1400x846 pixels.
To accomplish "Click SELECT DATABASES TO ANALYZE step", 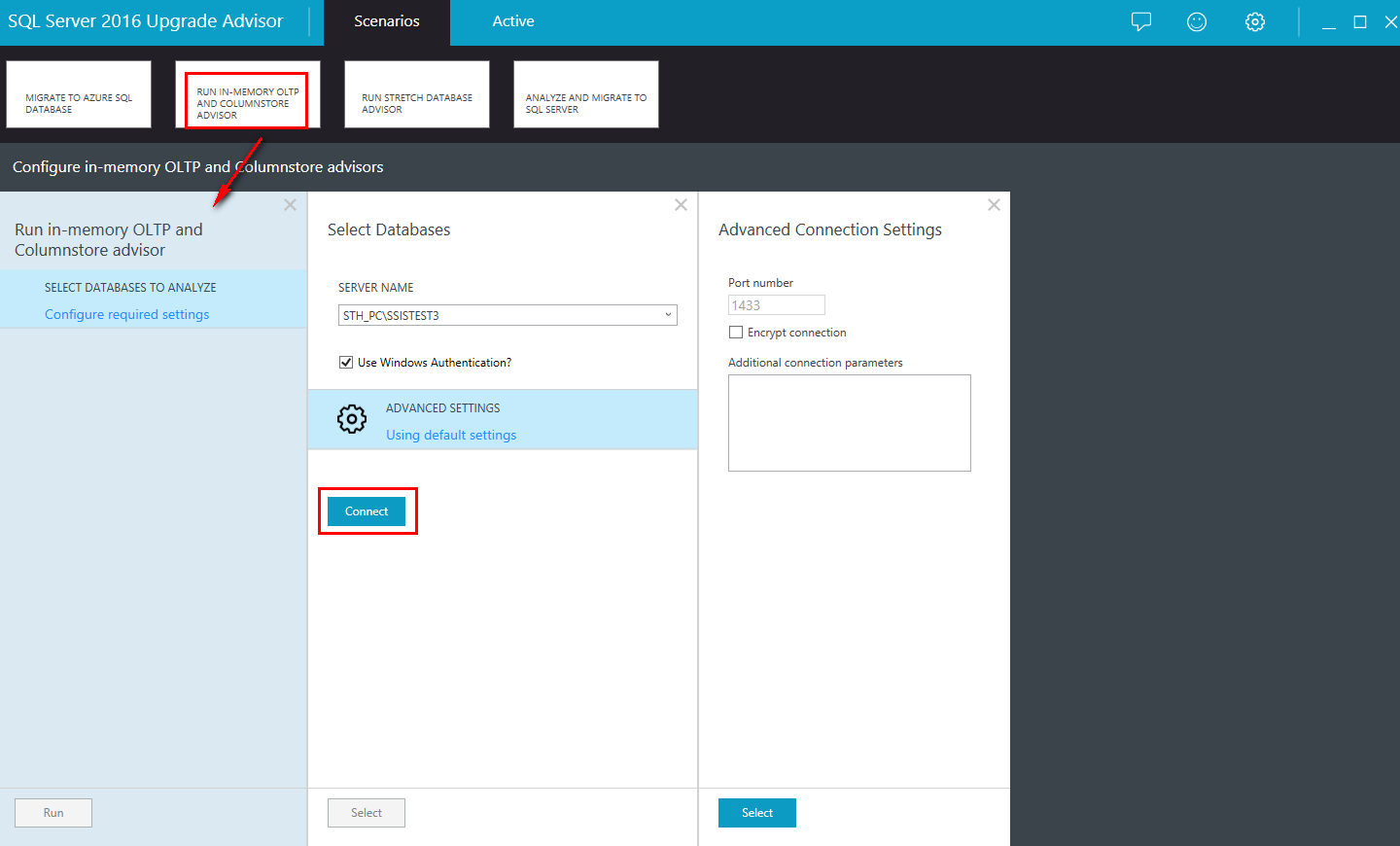I will 130,288.
